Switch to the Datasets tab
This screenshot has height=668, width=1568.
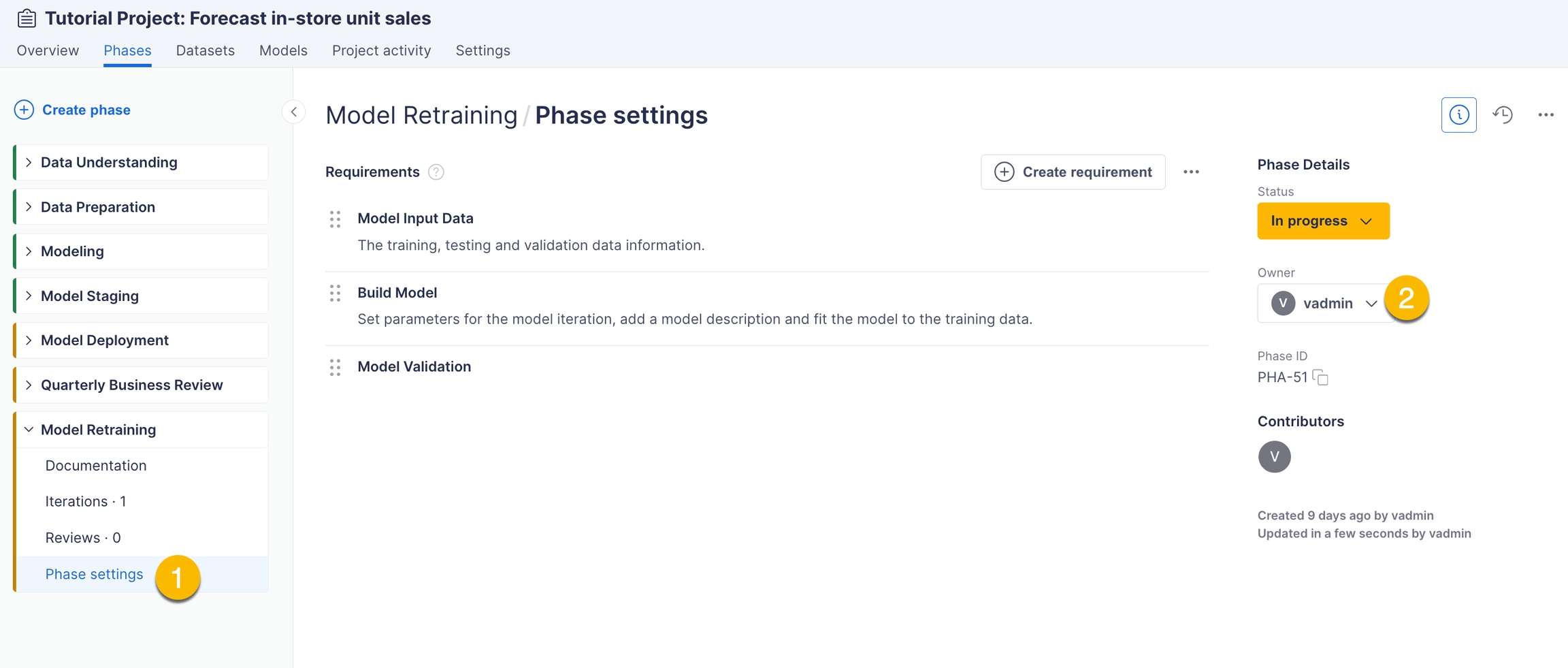205,51
